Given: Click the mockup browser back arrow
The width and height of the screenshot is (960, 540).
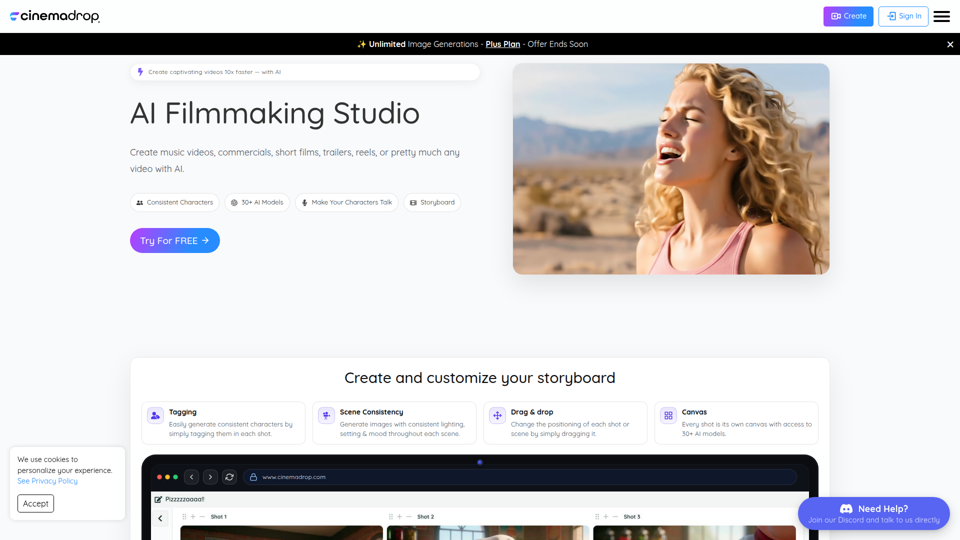Looking at the screenshot, I should pyautogui.click(x=192, y=477).
